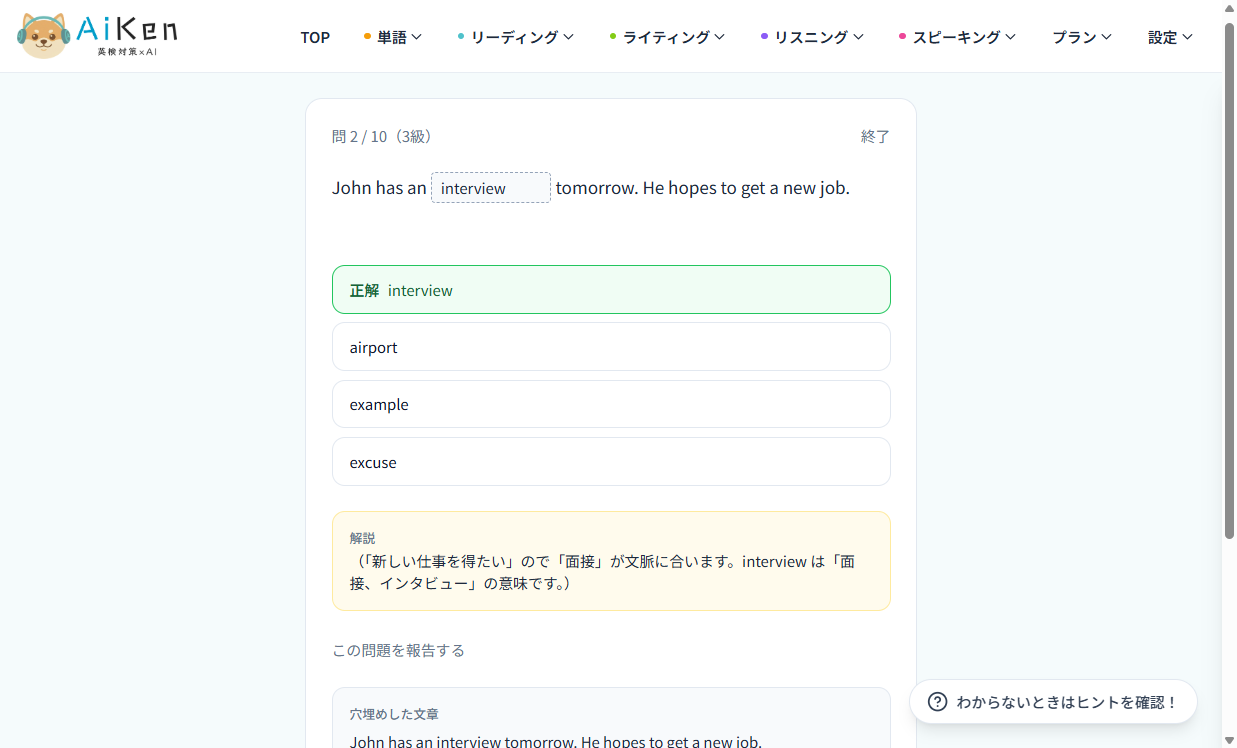Expand the リスニング menu
Screen dimensions: 1237x748
point(812,37)
